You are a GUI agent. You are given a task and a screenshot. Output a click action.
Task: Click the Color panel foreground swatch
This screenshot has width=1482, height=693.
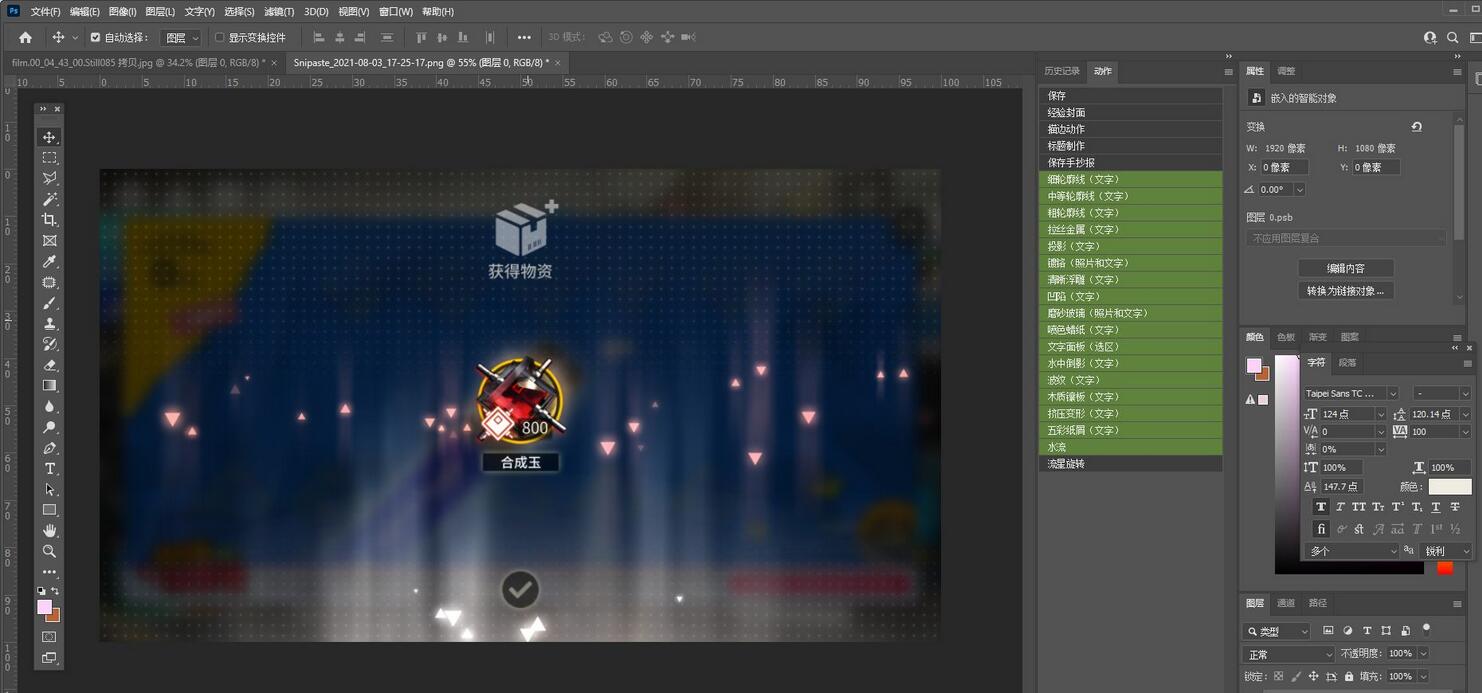click(1253, 365)
